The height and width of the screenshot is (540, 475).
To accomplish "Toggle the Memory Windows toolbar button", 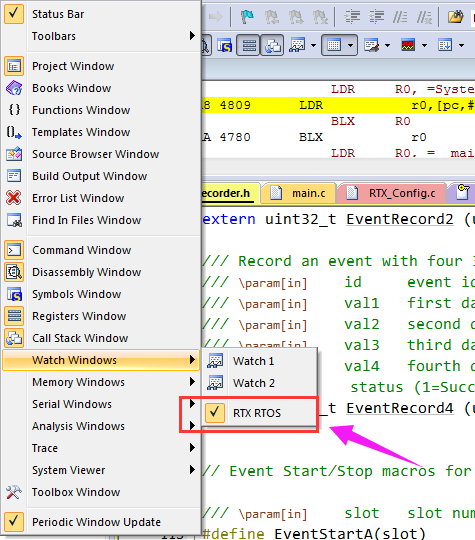I will (x=334, y=45).
